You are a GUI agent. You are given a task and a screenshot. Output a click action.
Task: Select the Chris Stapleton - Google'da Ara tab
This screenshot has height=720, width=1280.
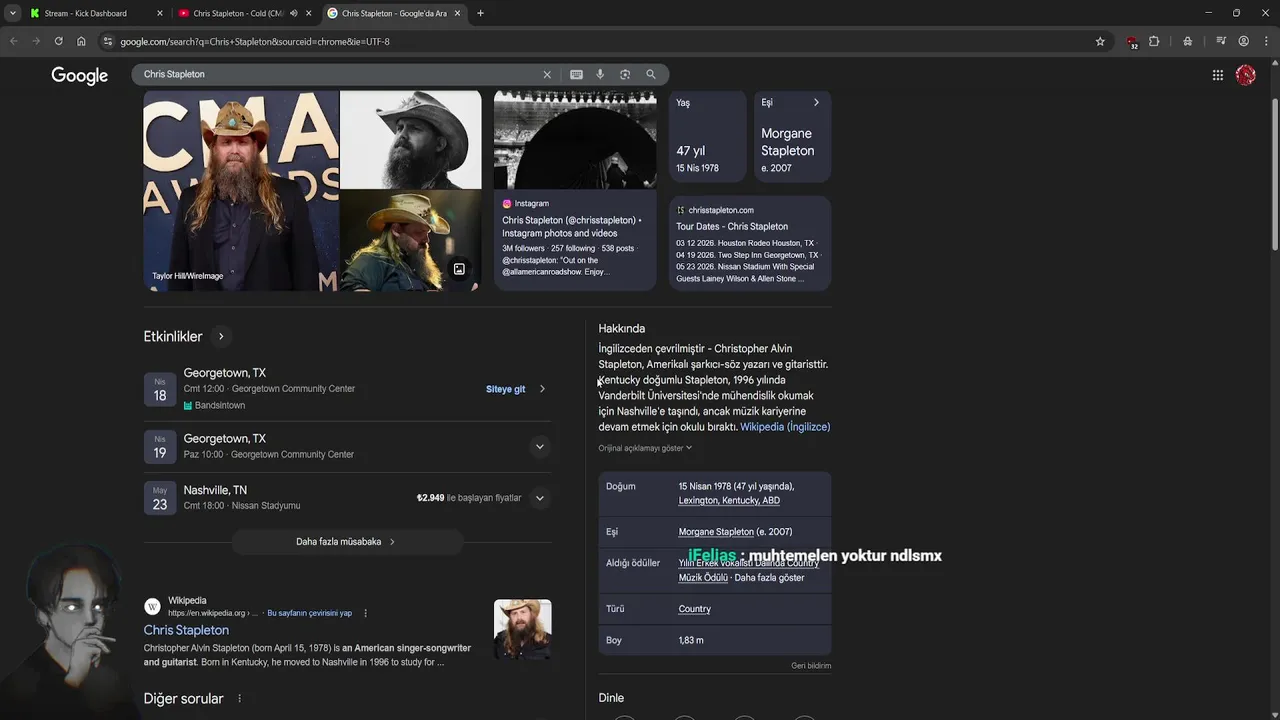[x=394, y=13]
